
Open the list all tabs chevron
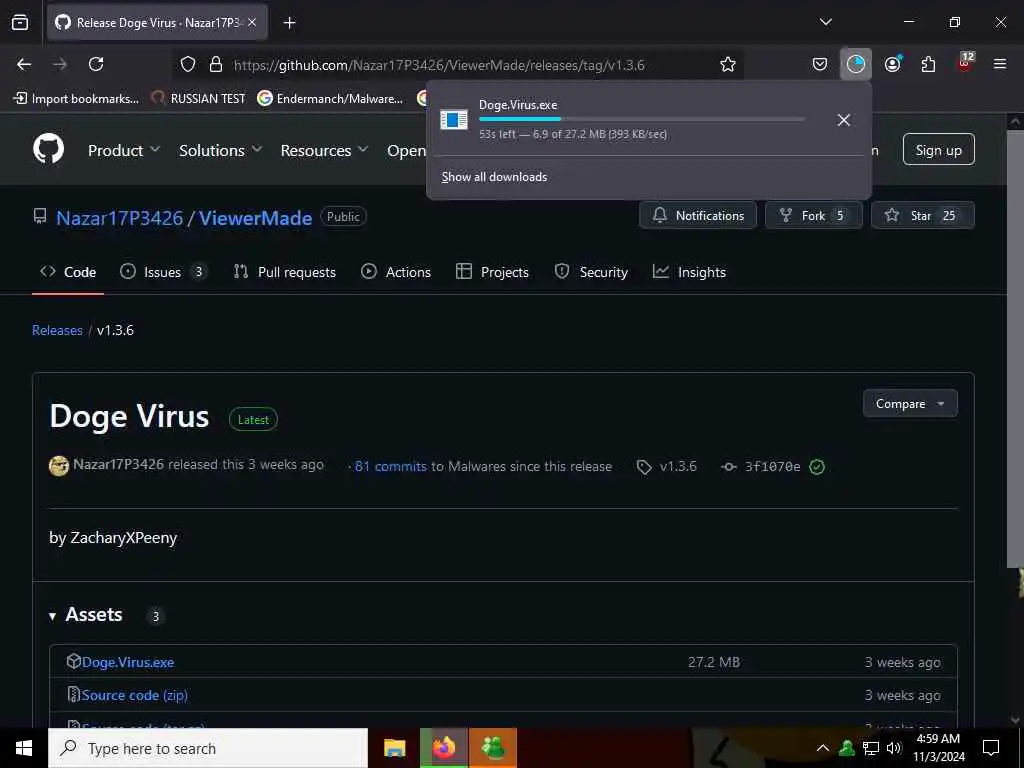click(x=826, y=22)
